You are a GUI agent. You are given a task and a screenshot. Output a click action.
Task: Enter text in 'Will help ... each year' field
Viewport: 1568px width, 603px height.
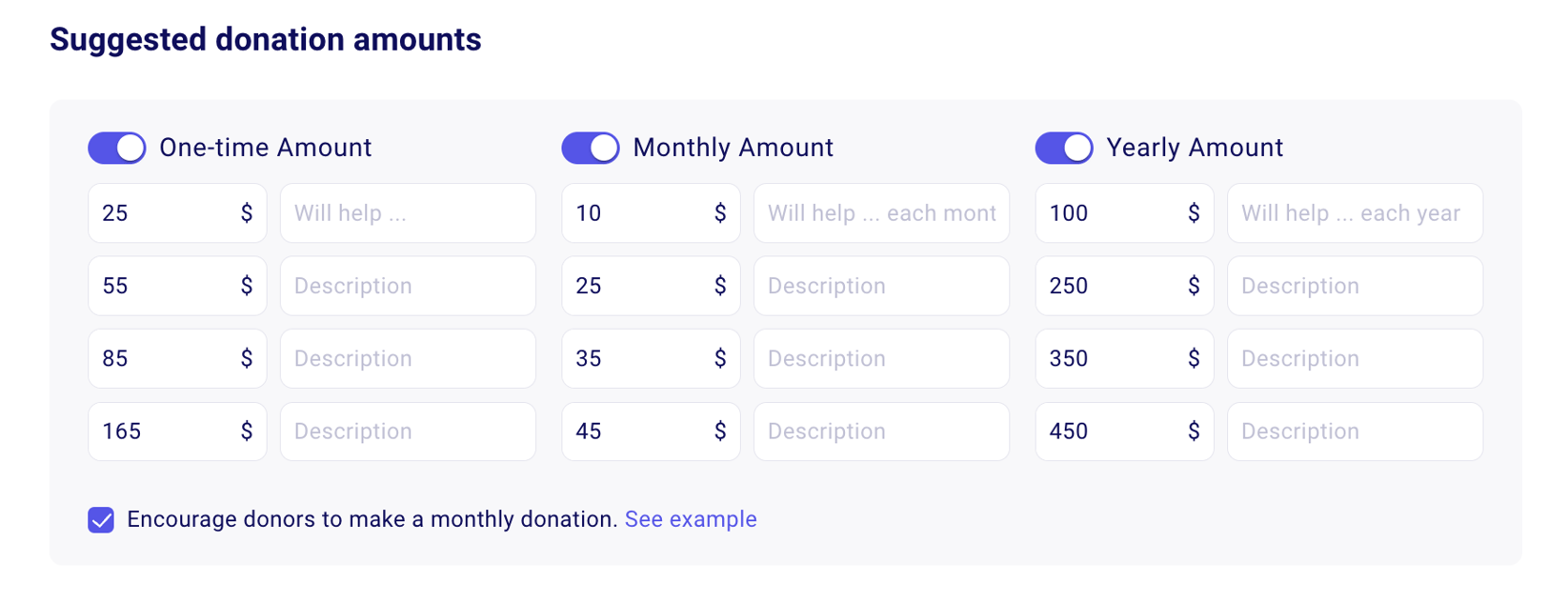[x=1355, y=213]
